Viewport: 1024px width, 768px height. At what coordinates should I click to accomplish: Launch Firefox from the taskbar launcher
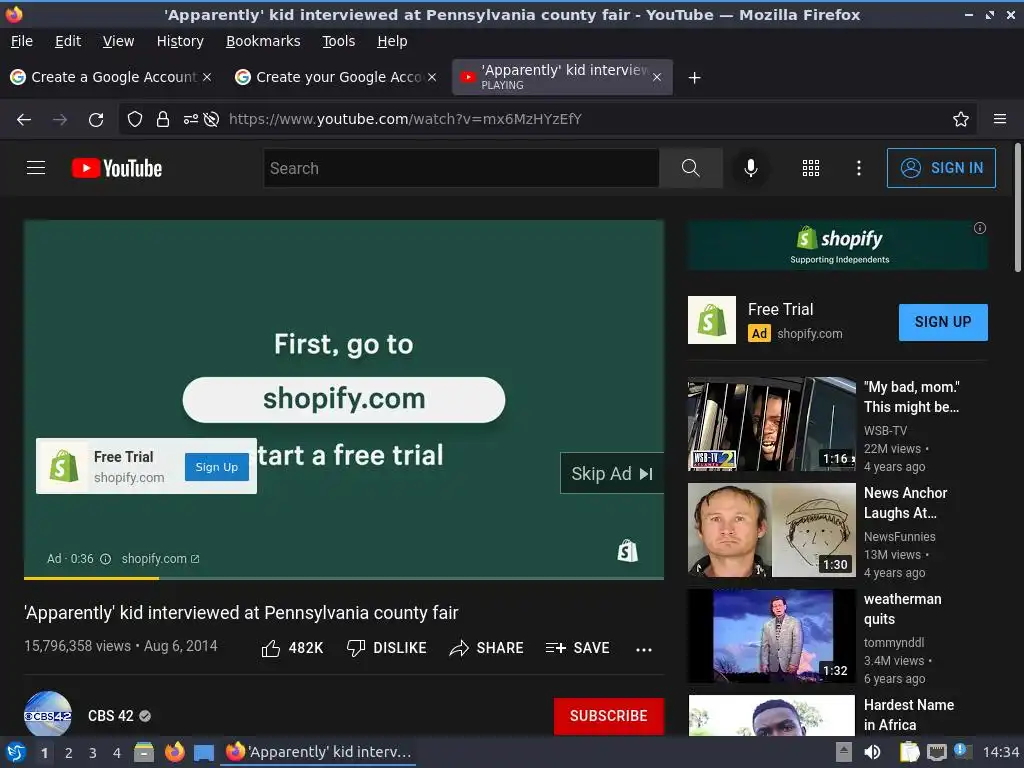pyautogui.click(x=174, y=753)
